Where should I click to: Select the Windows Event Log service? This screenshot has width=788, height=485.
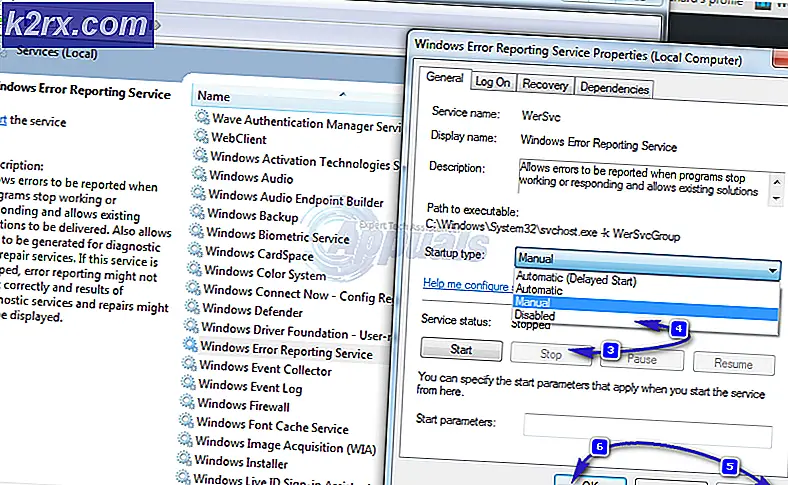[x=250, y=386]
